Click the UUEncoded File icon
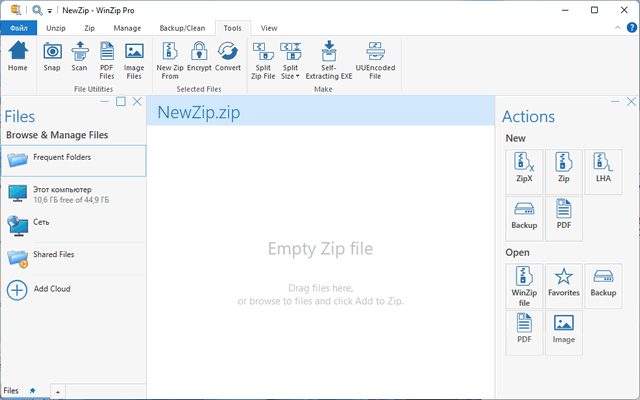This screenshot has width=640, height=400. coord(376,57)
